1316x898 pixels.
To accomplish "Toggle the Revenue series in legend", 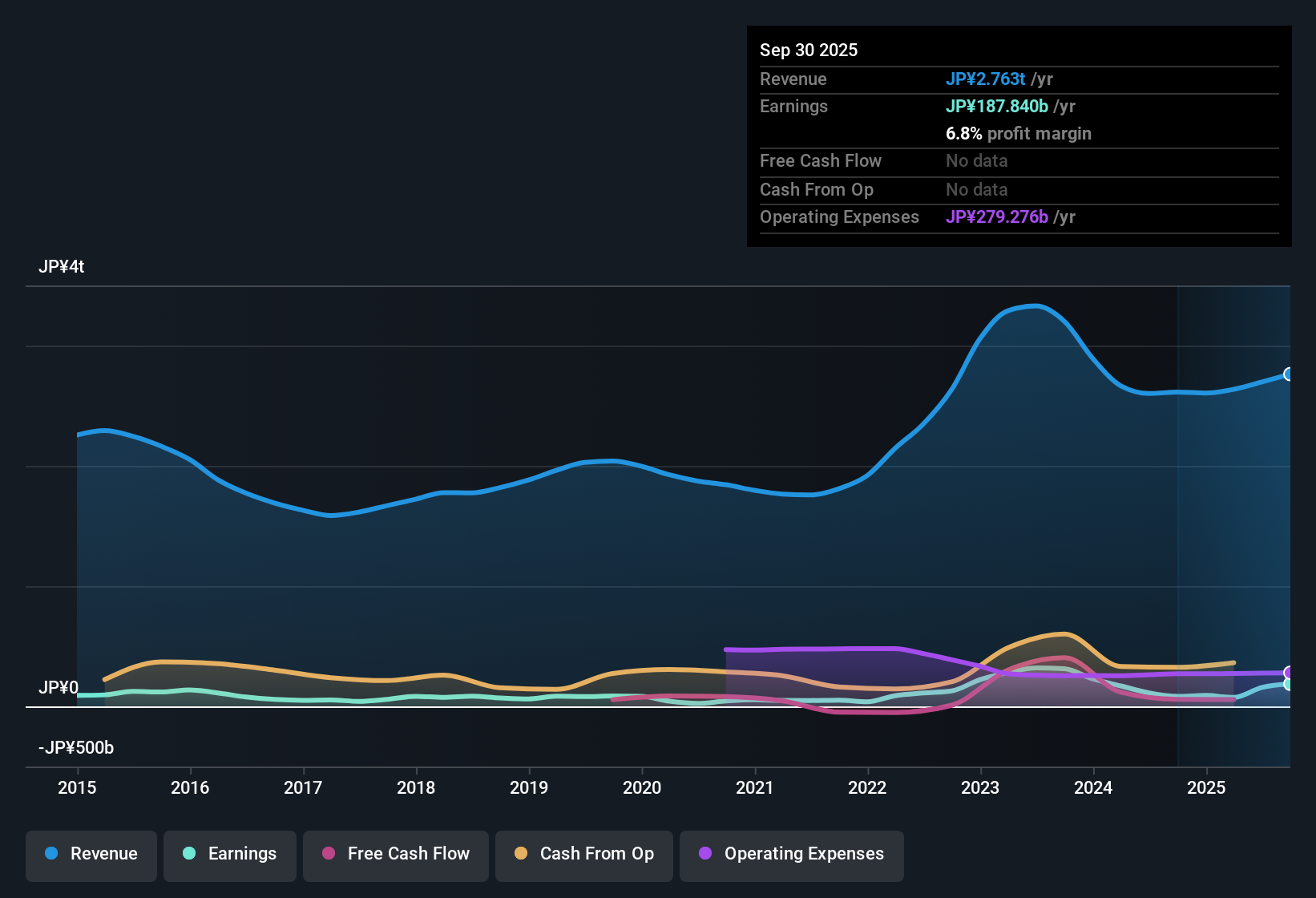I will click(x=91, y=854).
